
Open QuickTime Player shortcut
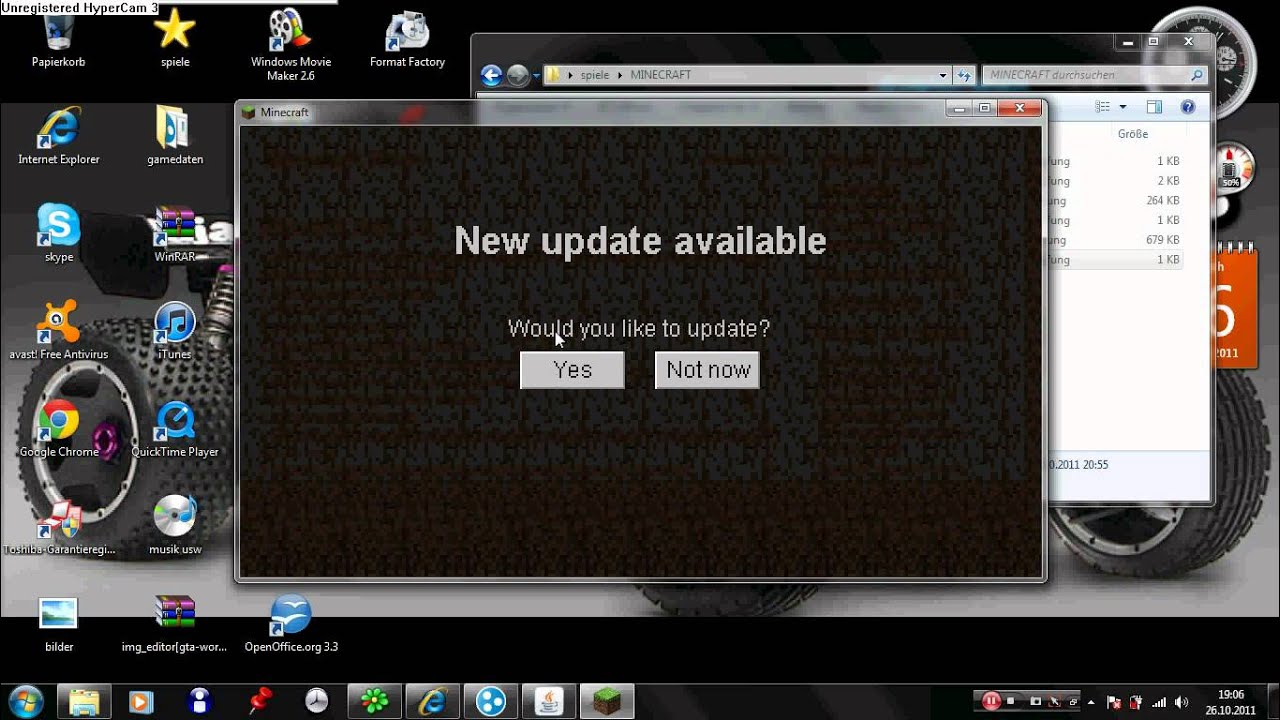coord(175,428)
